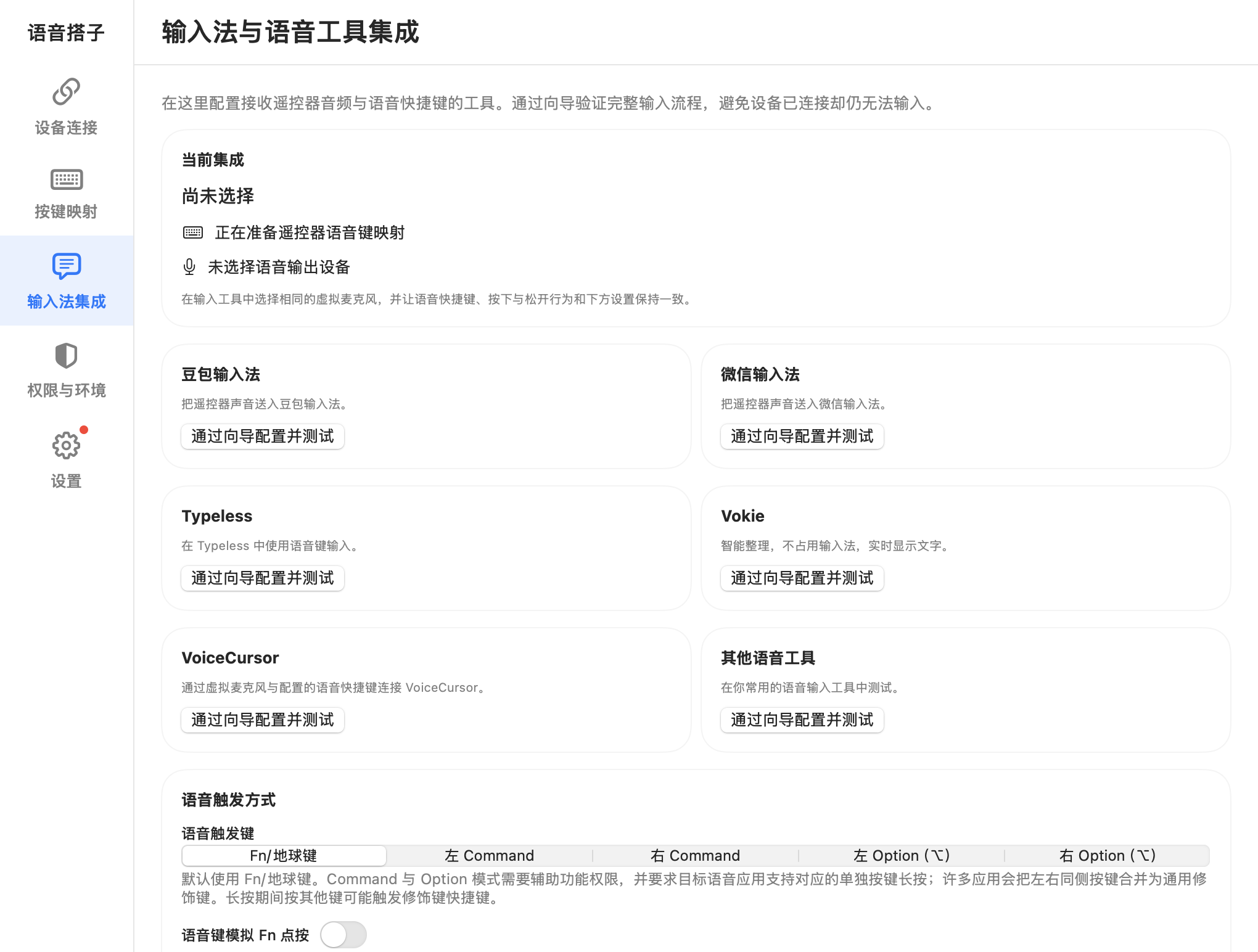1258x952 pixels.
Task: Click the 权限与环境 sidebar label
Action: pyautogui.click(x=66, y=390)
